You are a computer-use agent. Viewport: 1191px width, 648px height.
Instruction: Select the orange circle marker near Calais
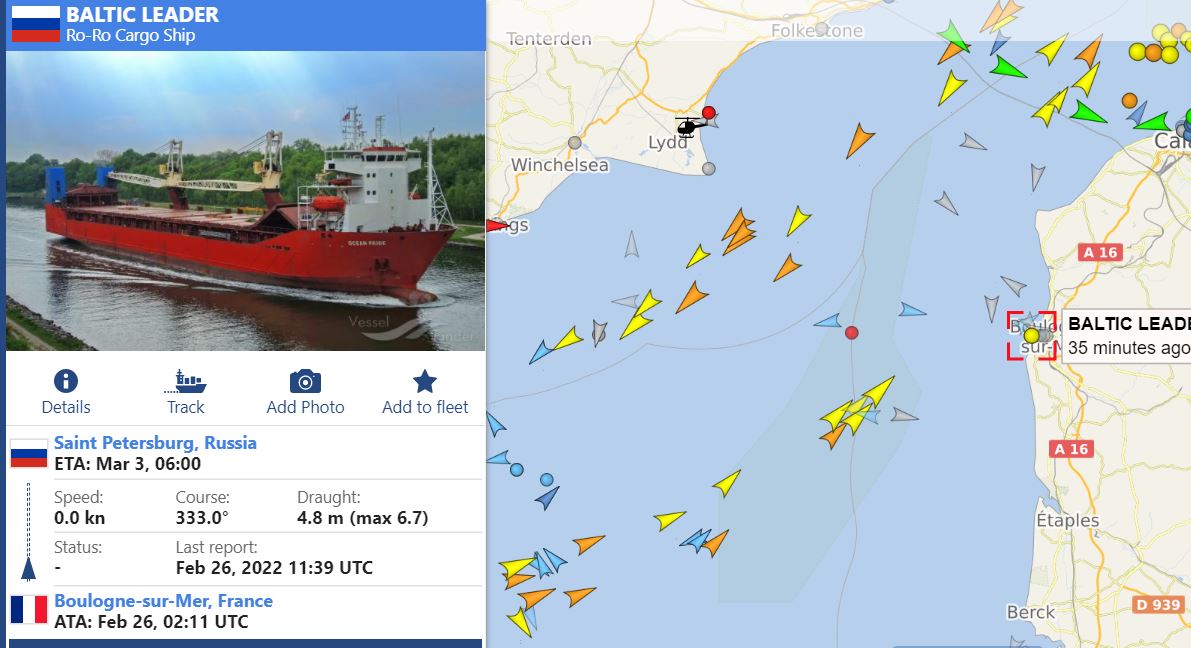[x=1129, y=100]
